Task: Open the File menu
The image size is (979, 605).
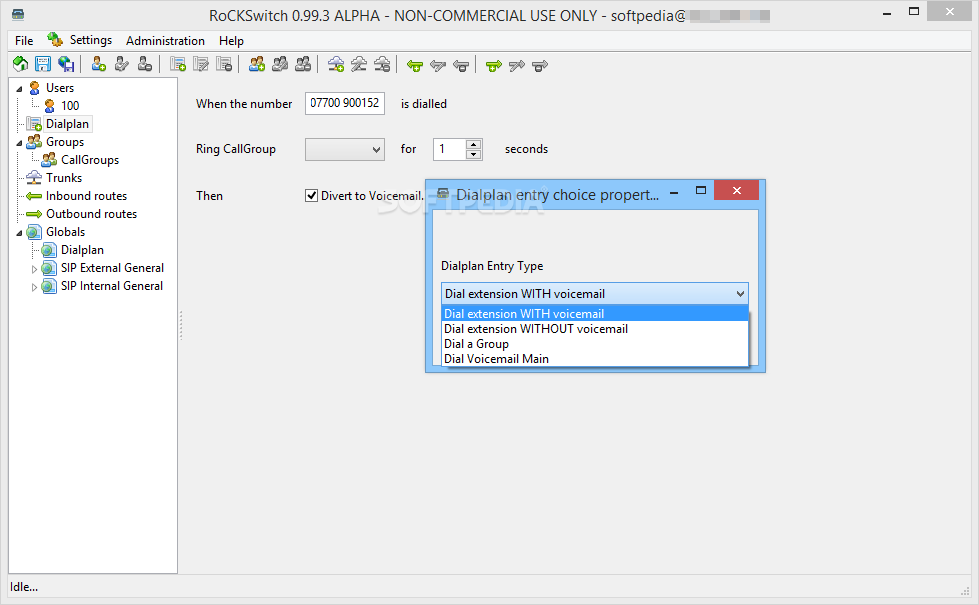Action: tap(24, 41)
